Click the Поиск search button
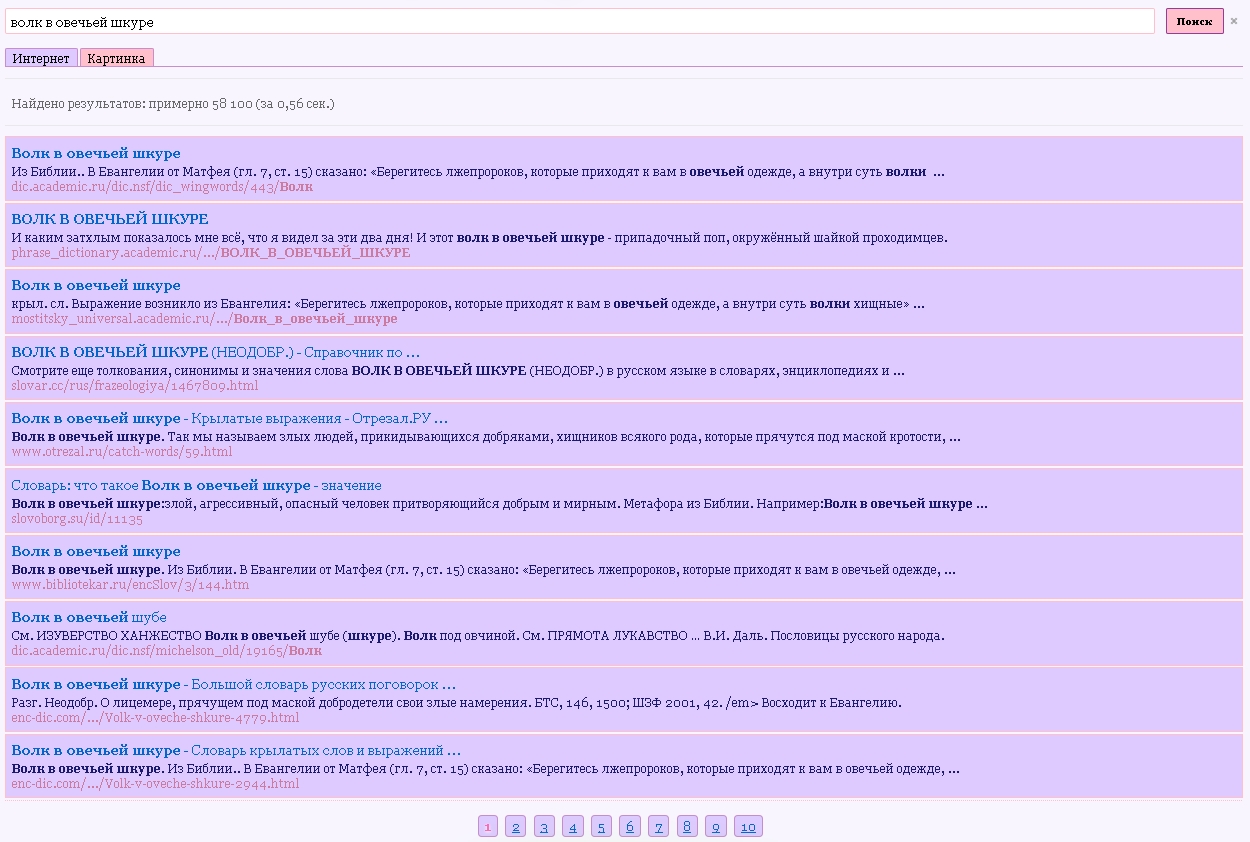1250x842 pixels. click(1194, 21)
